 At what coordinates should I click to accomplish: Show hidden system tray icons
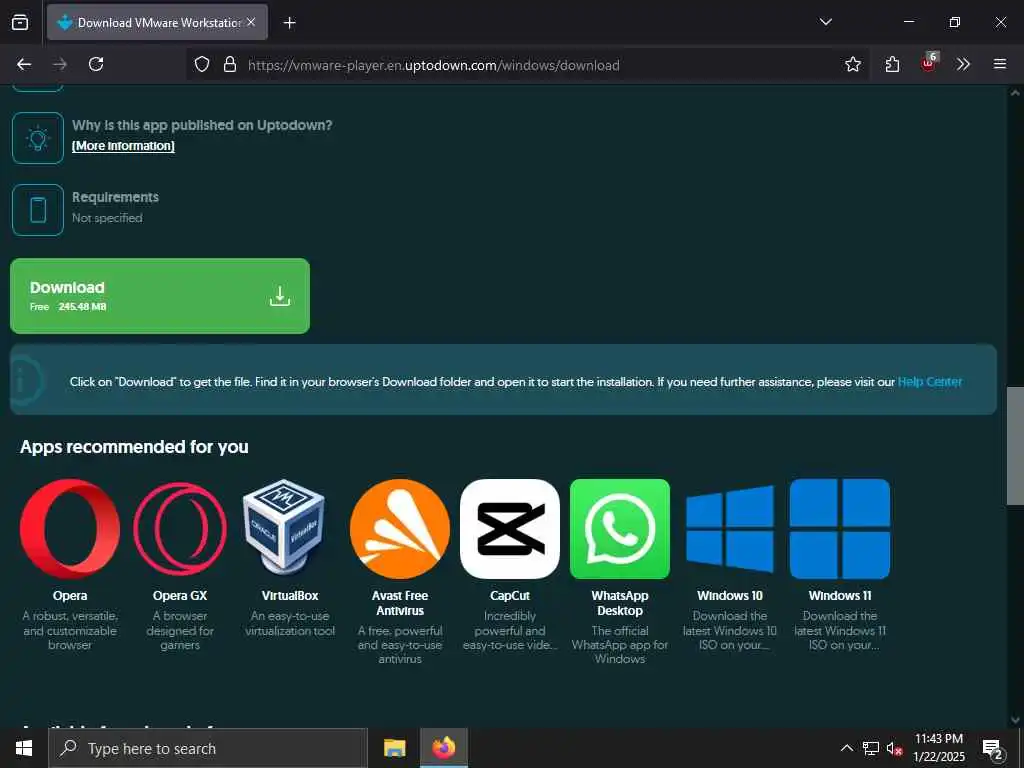(846, 748)
